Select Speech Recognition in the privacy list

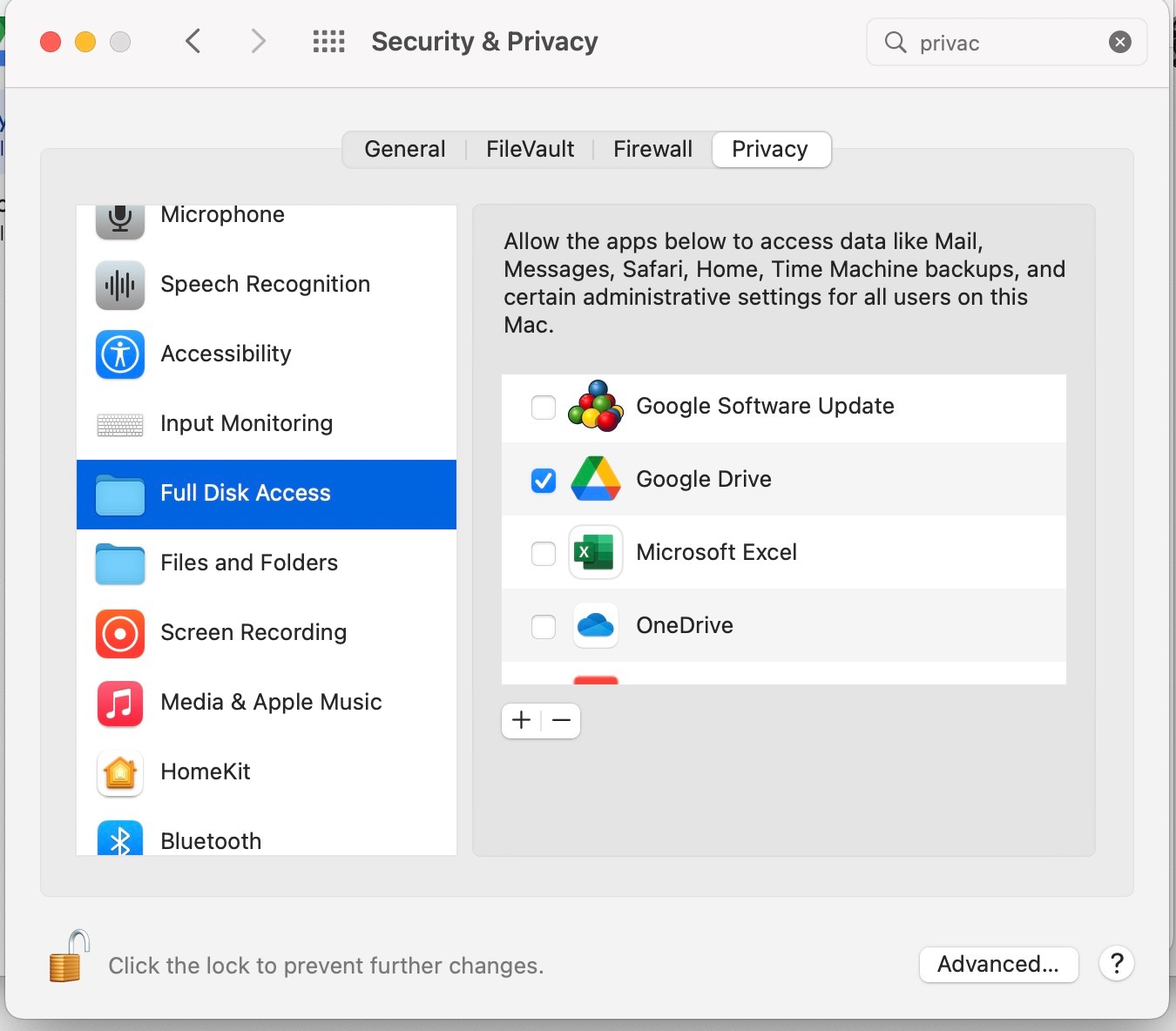click(x=266, y=285)
